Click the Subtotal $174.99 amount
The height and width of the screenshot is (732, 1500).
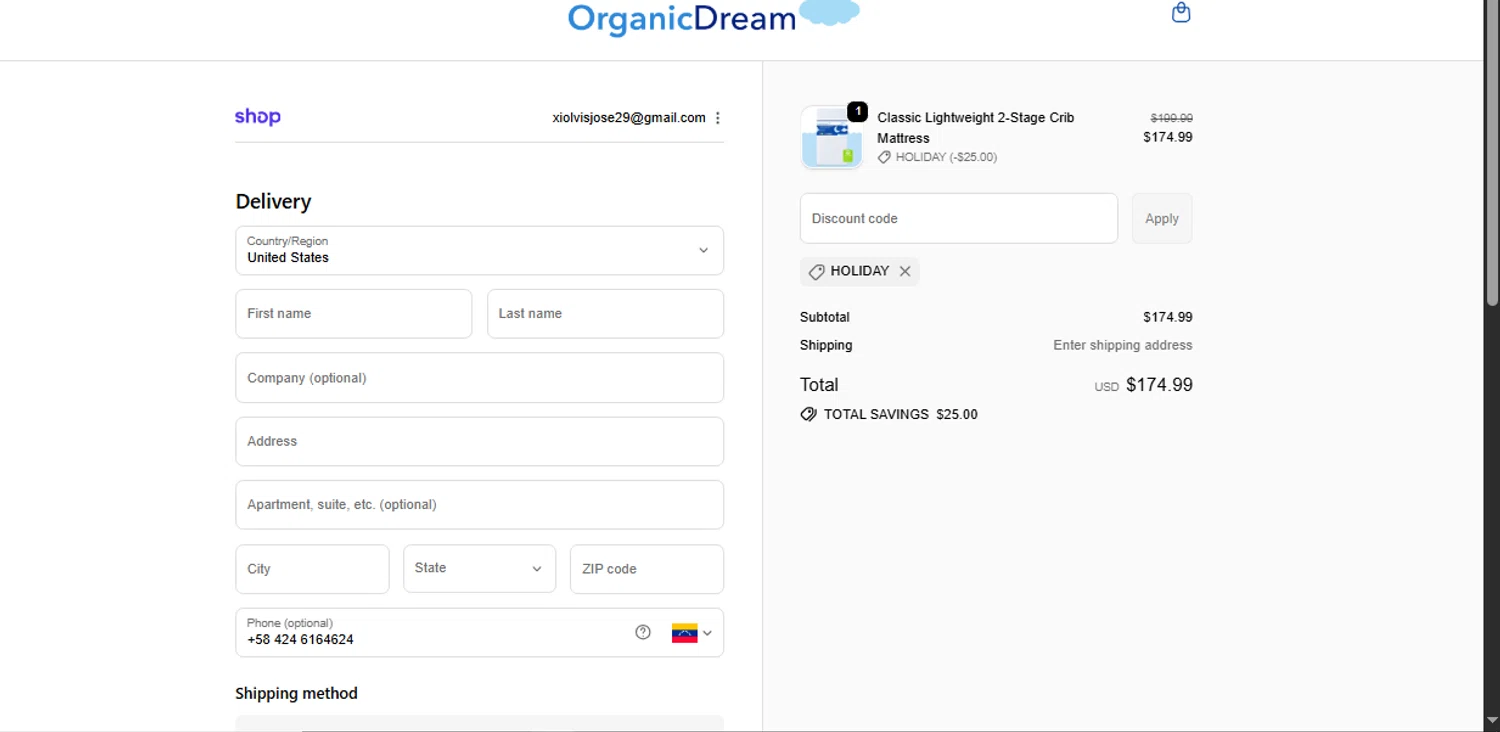[x=1168, y=317]
